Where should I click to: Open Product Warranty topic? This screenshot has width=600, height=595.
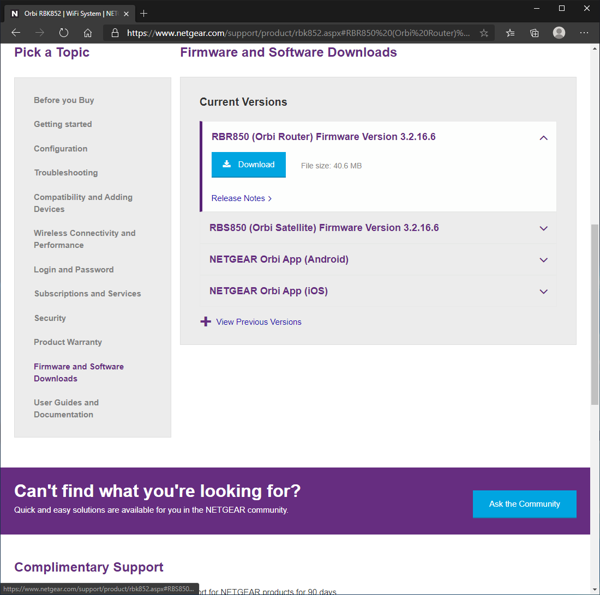[68, 342]
